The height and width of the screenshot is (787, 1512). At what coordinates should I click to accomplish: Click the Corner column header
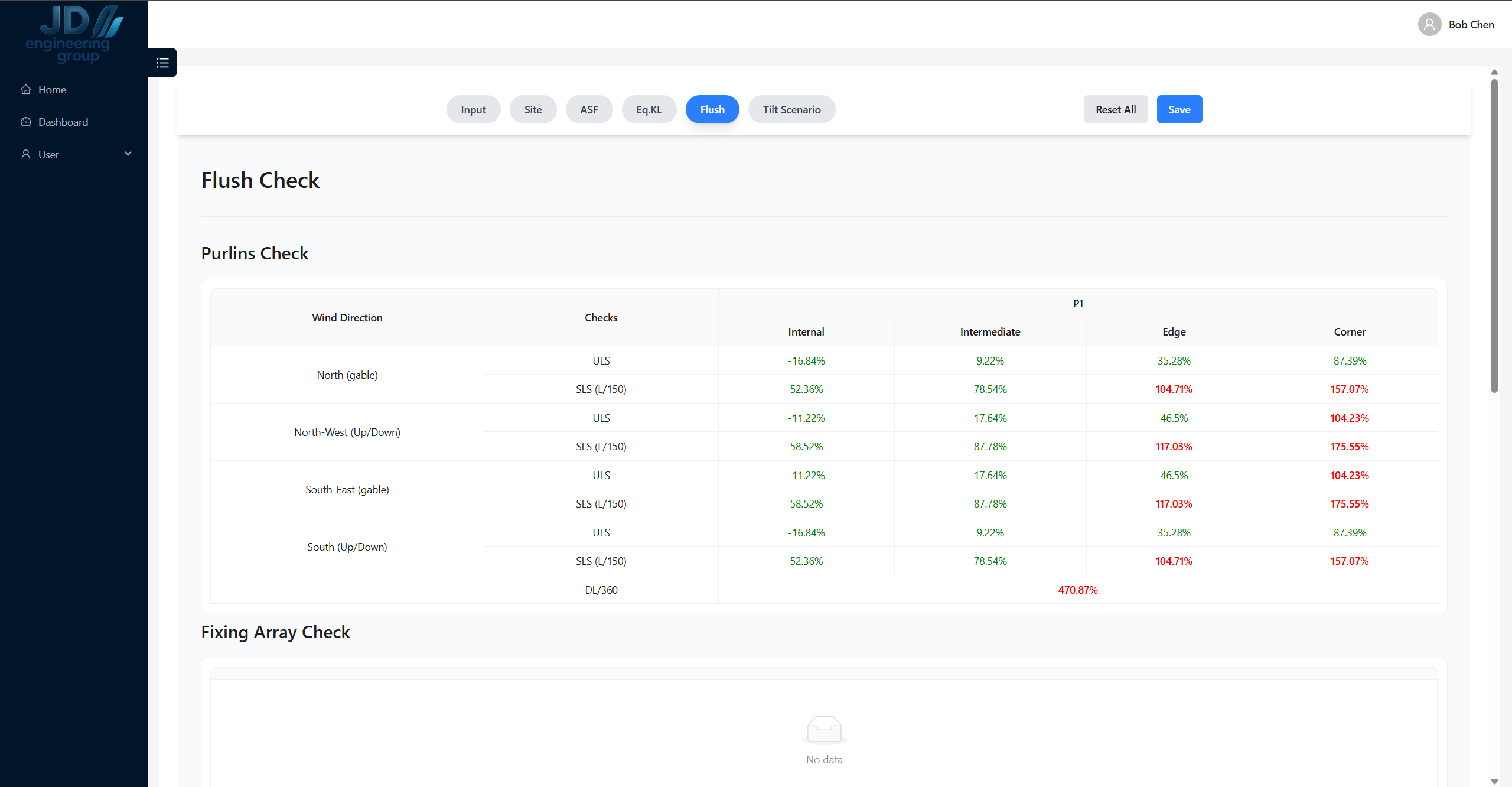tap(1350, 331)
